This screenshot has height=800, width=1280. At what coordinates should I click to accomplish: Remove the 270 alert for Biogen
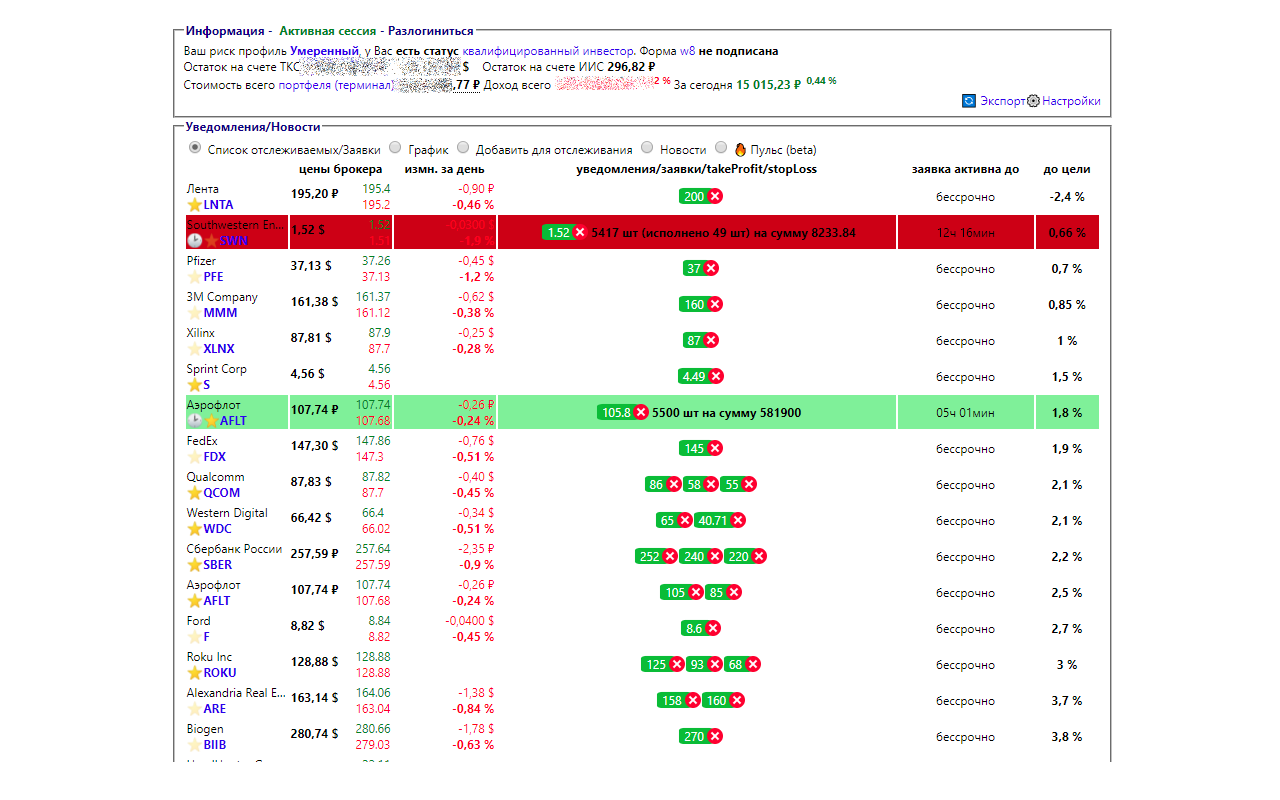(715, 737)
